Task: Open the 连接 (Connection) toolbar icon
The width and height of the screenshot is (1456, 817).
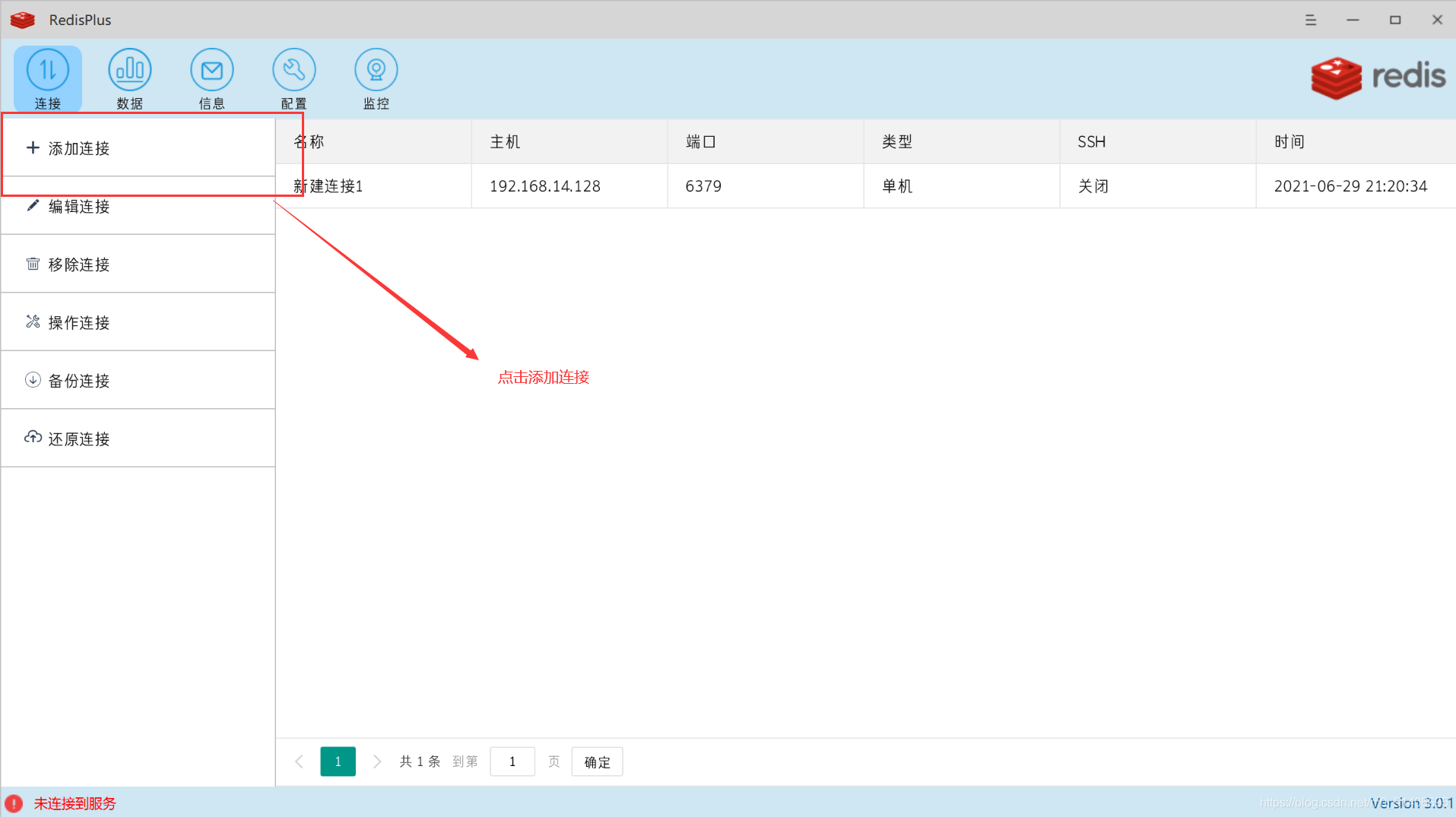Action: [47, 78]
